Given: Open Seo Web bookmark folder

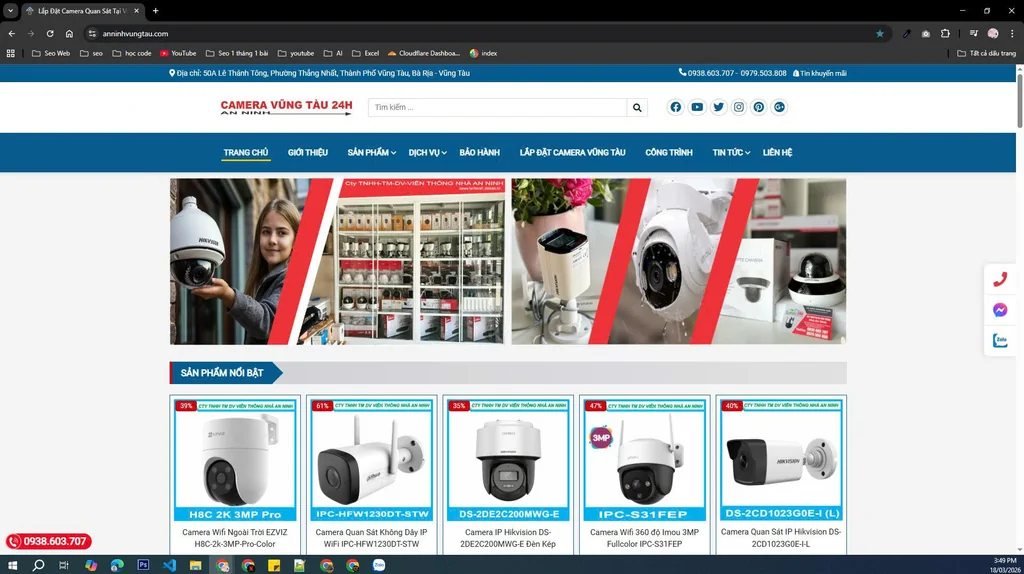Looking at the screenshot, I should pos(51,54).
